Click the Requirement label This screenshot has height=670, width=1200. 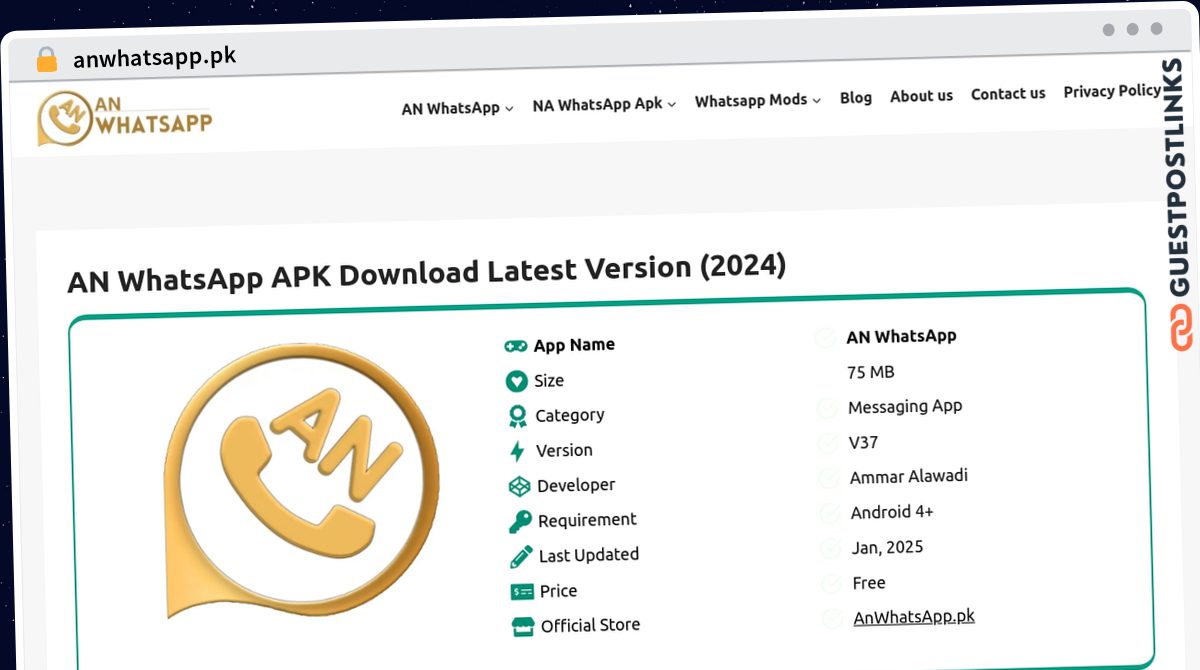(x=587, y=520)
